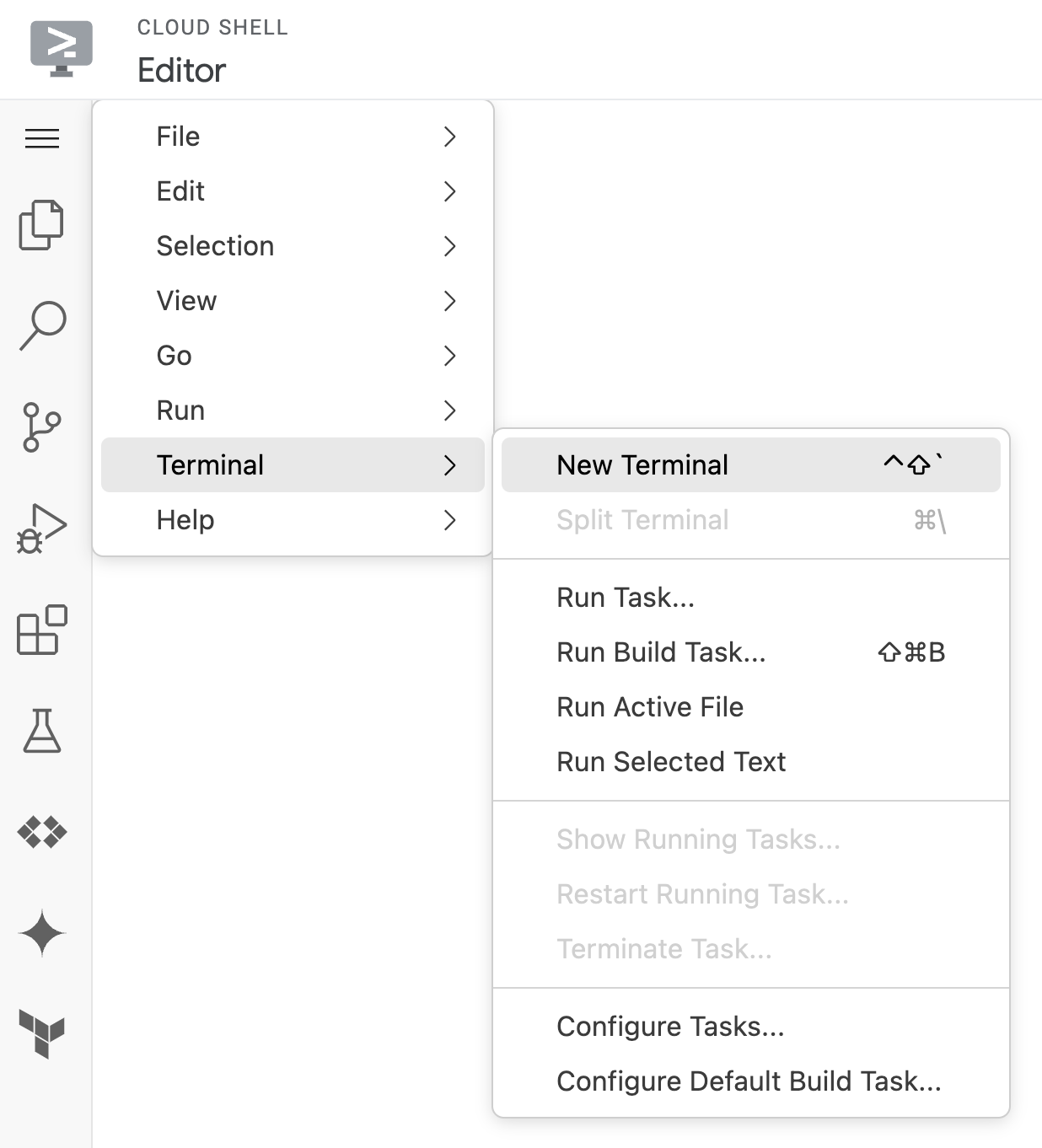Open the Run and Debug icon

41,528
